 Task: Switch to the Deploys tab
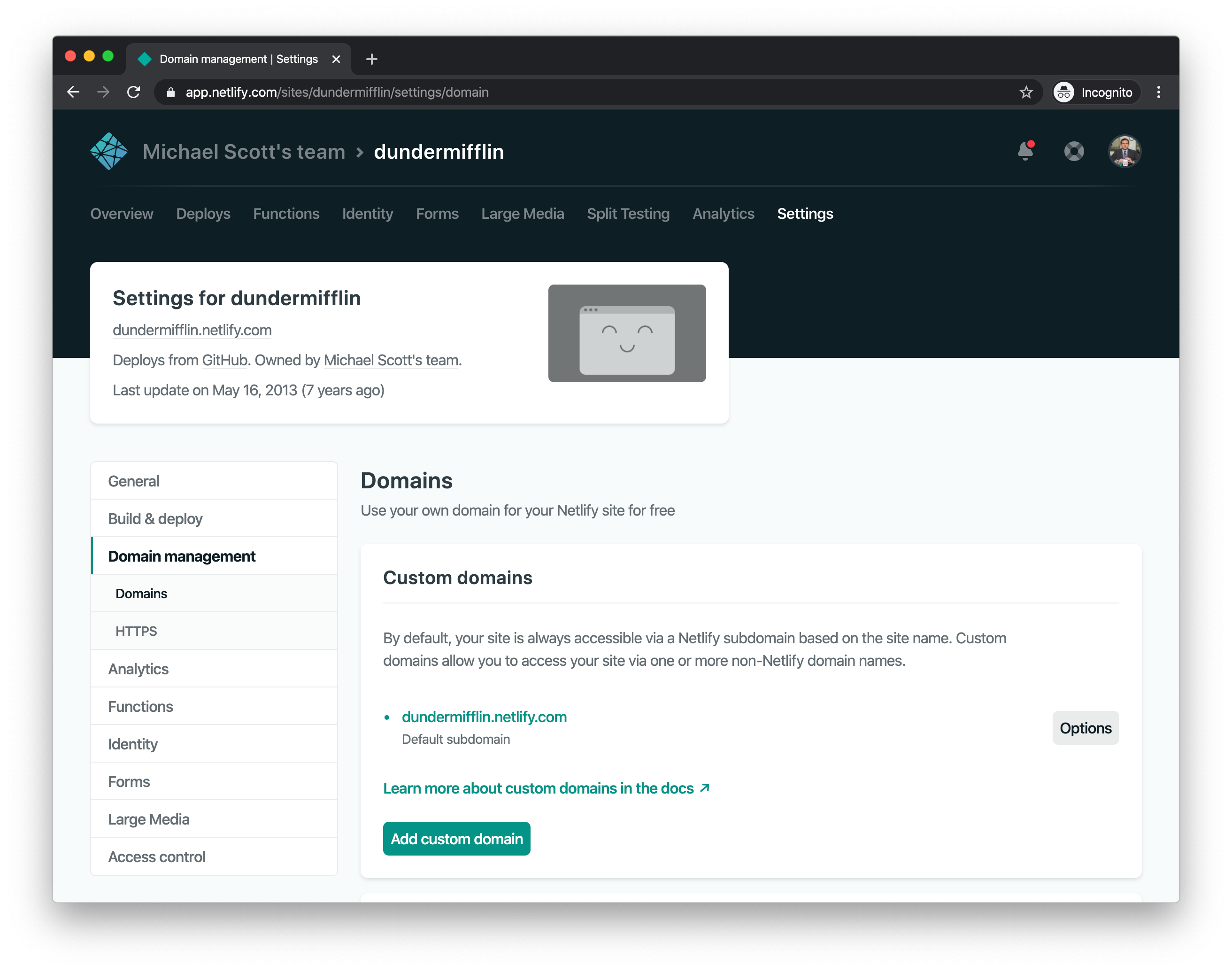pyautogui.click(x=203, y=214)
